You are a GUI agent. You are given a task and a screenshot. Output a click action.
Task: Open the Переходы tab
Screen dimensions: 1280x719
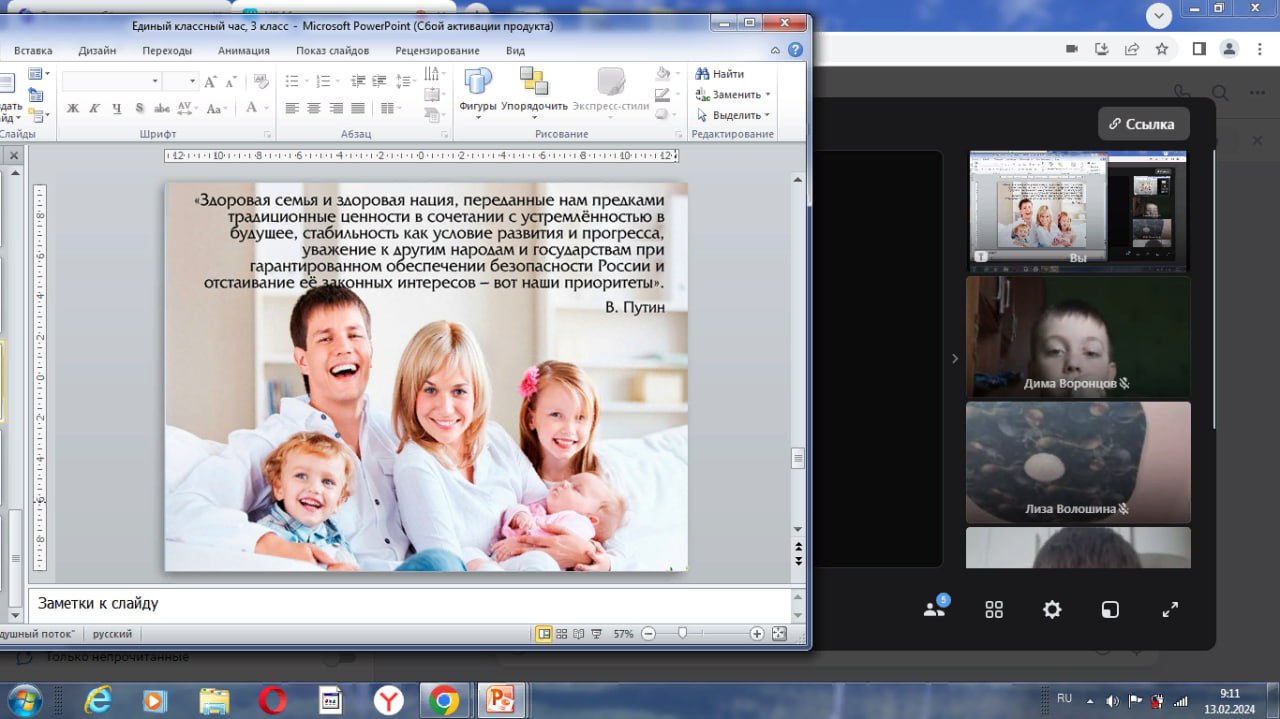(167, 51)
